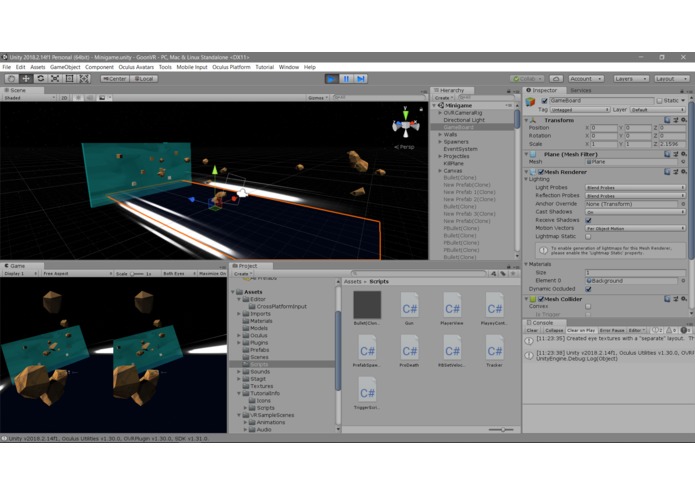Click the GameBoard name field
The height and width of the screenshot is (494, 695).
601,101
